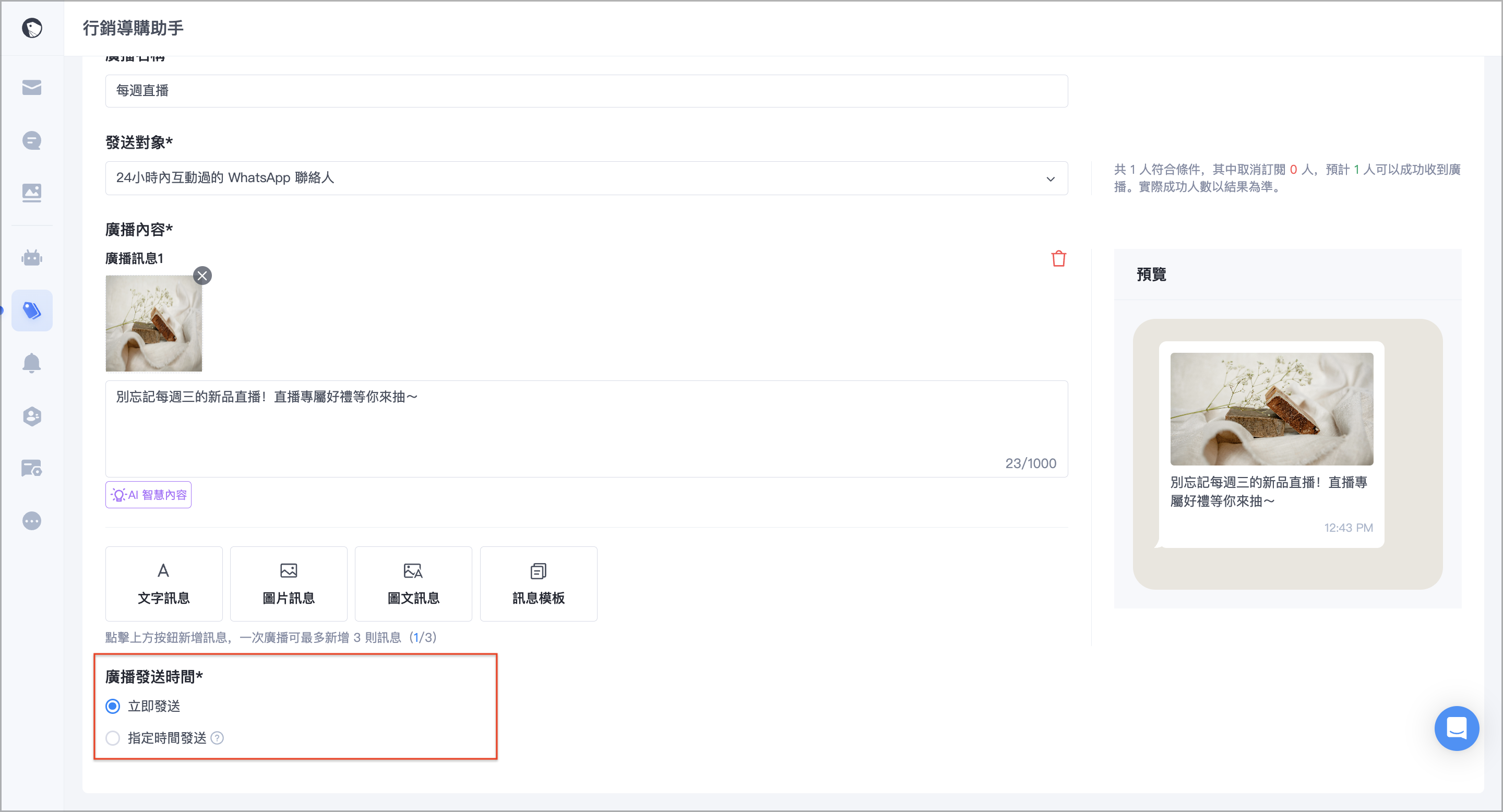Open the bell notifications sidebar icon
Viewport: 1503px width, 812px height.
[x=31, y=363]
